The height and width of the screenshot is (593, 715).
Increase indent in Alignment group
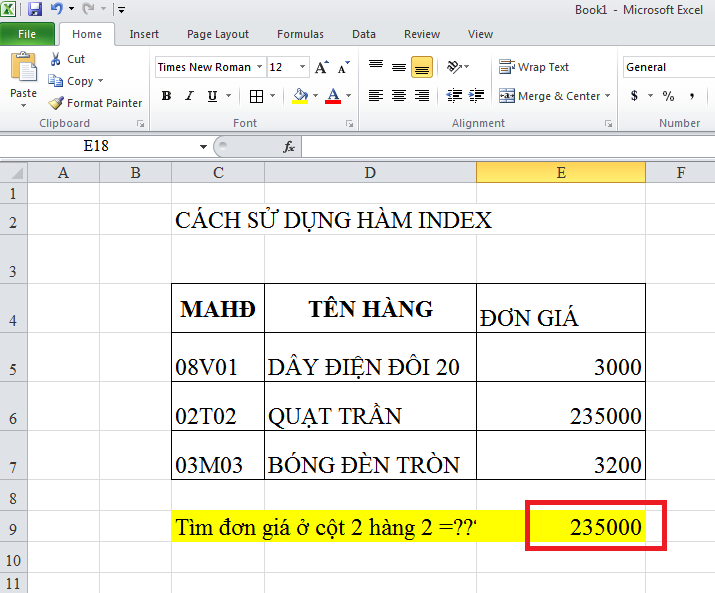pos(477,95)
